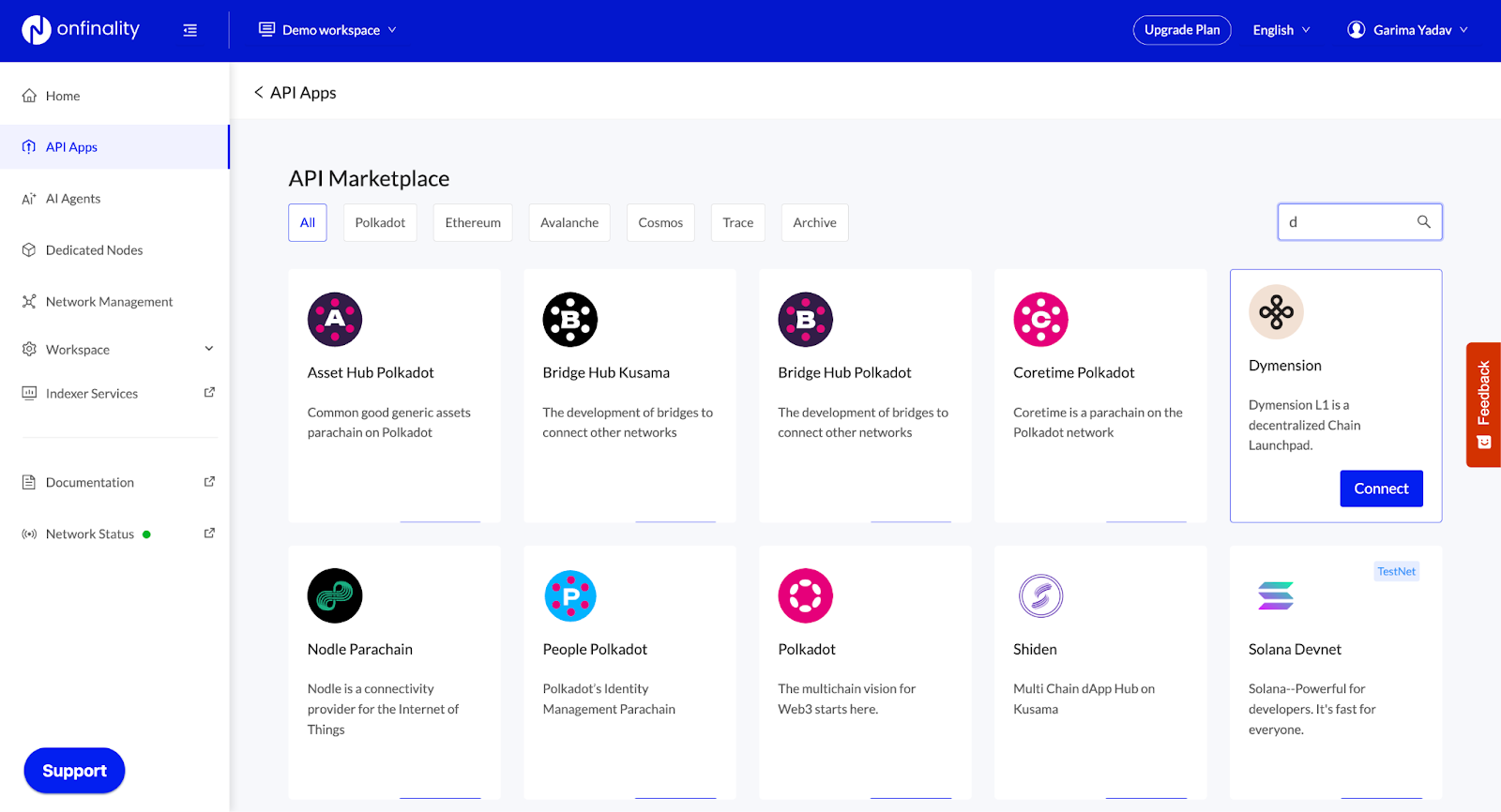Click the People Polkadot logo
Screen dimensions: 1501x812
[x=570, y=595]
